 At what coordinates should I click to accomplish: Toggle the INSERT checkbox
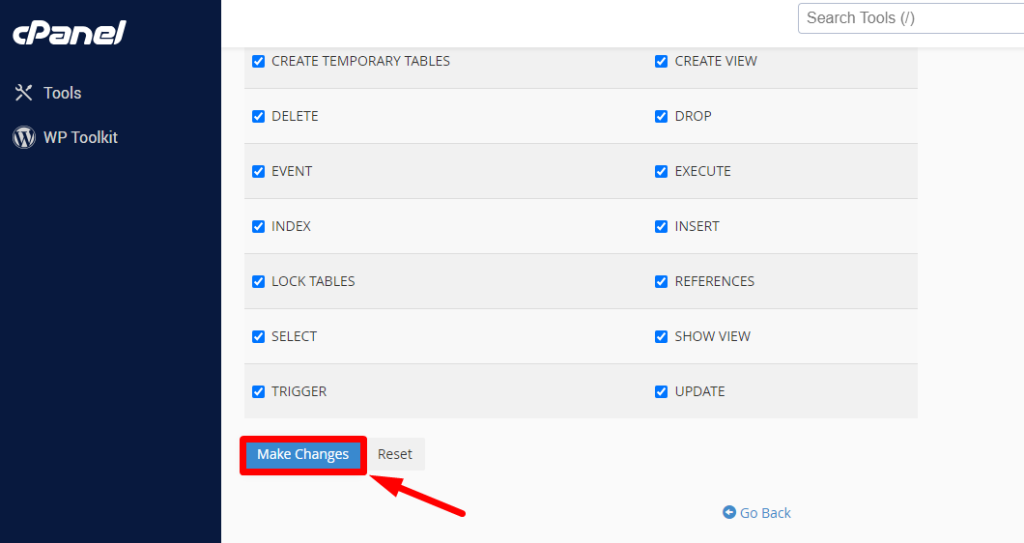(x=661, y=226)
